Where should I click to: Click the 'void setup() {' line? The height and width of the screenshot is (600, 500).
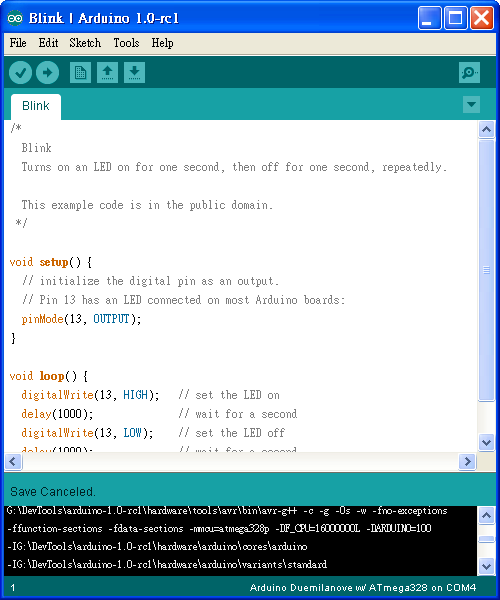50,262
